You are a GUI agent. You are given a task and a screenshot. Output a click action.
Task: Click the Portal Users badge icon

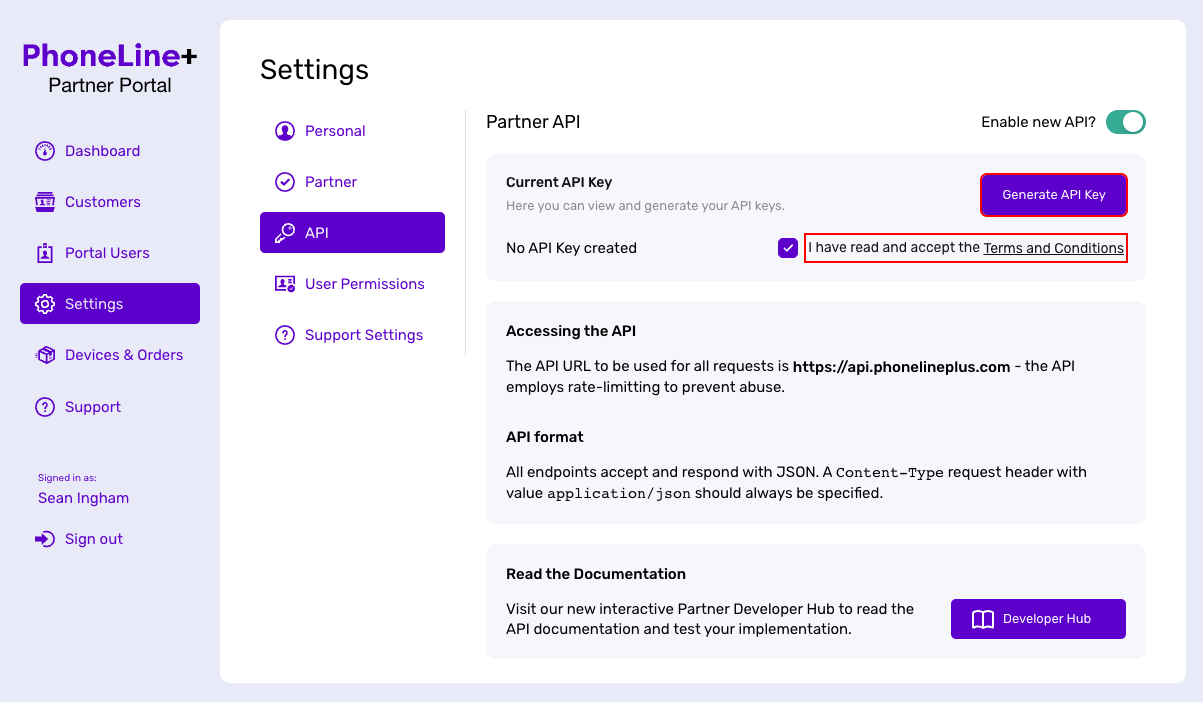click(45, 253)
